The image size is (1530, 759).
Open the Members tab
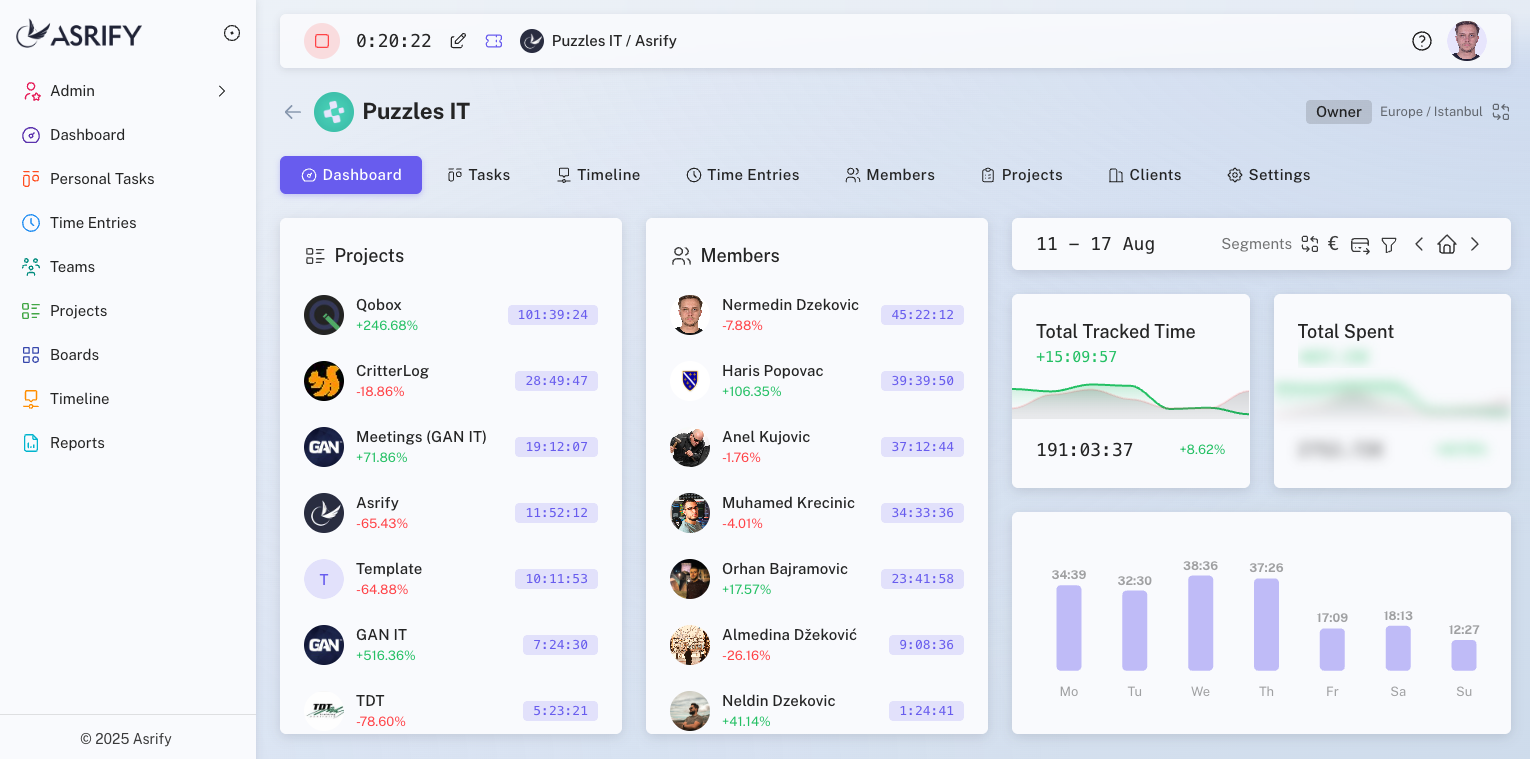pyautogui.click(x=890, y=175)
